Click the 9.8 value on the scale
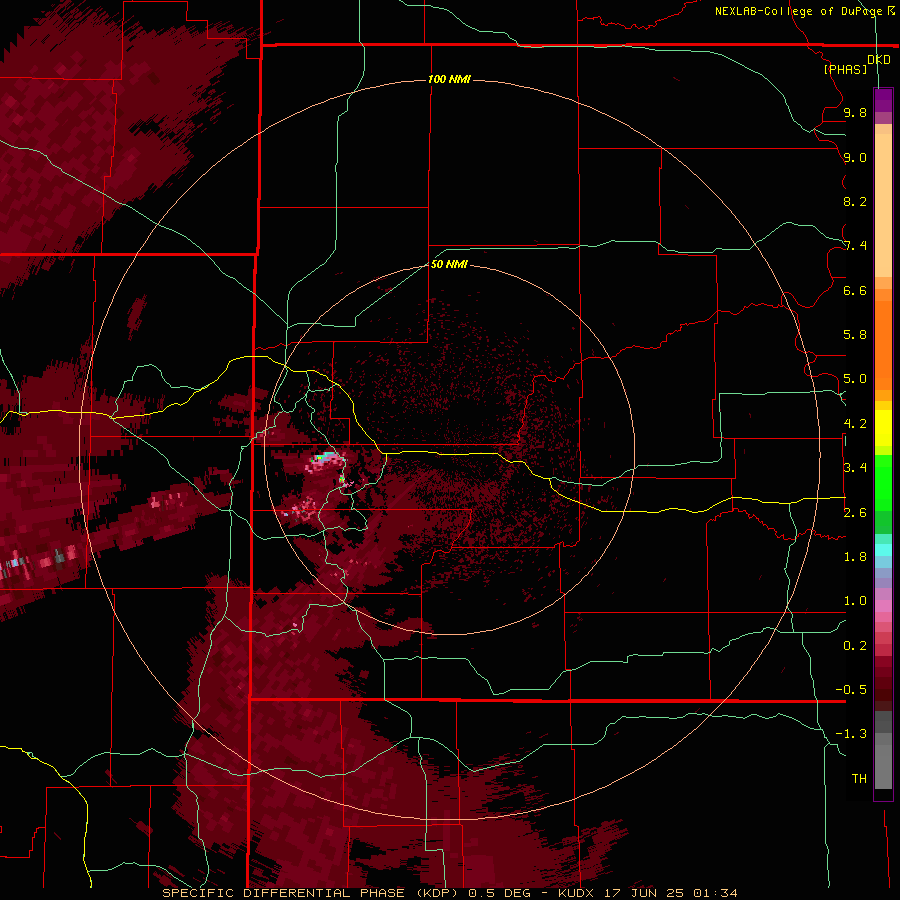Image resolution: width=900 pixels, height=900 pixels. point(855,112)
